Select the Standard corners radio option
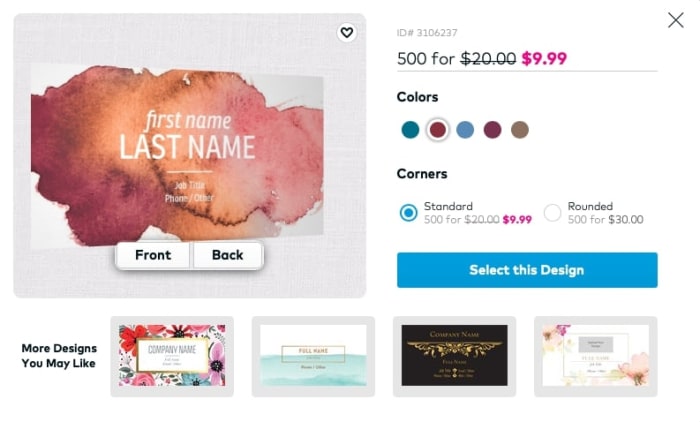This screenshot has height=422, width=700. click(x=408, y=212)
